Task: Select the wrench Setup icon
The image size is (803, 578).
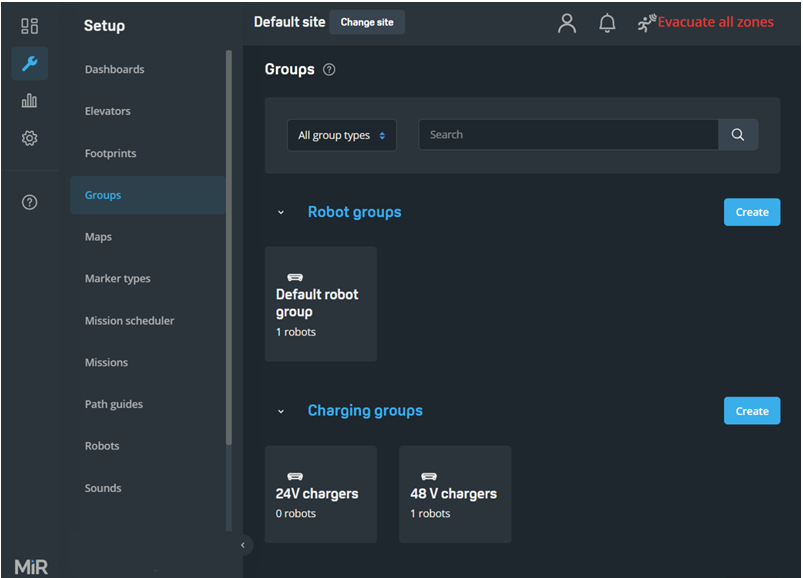Action: (29, 64)
